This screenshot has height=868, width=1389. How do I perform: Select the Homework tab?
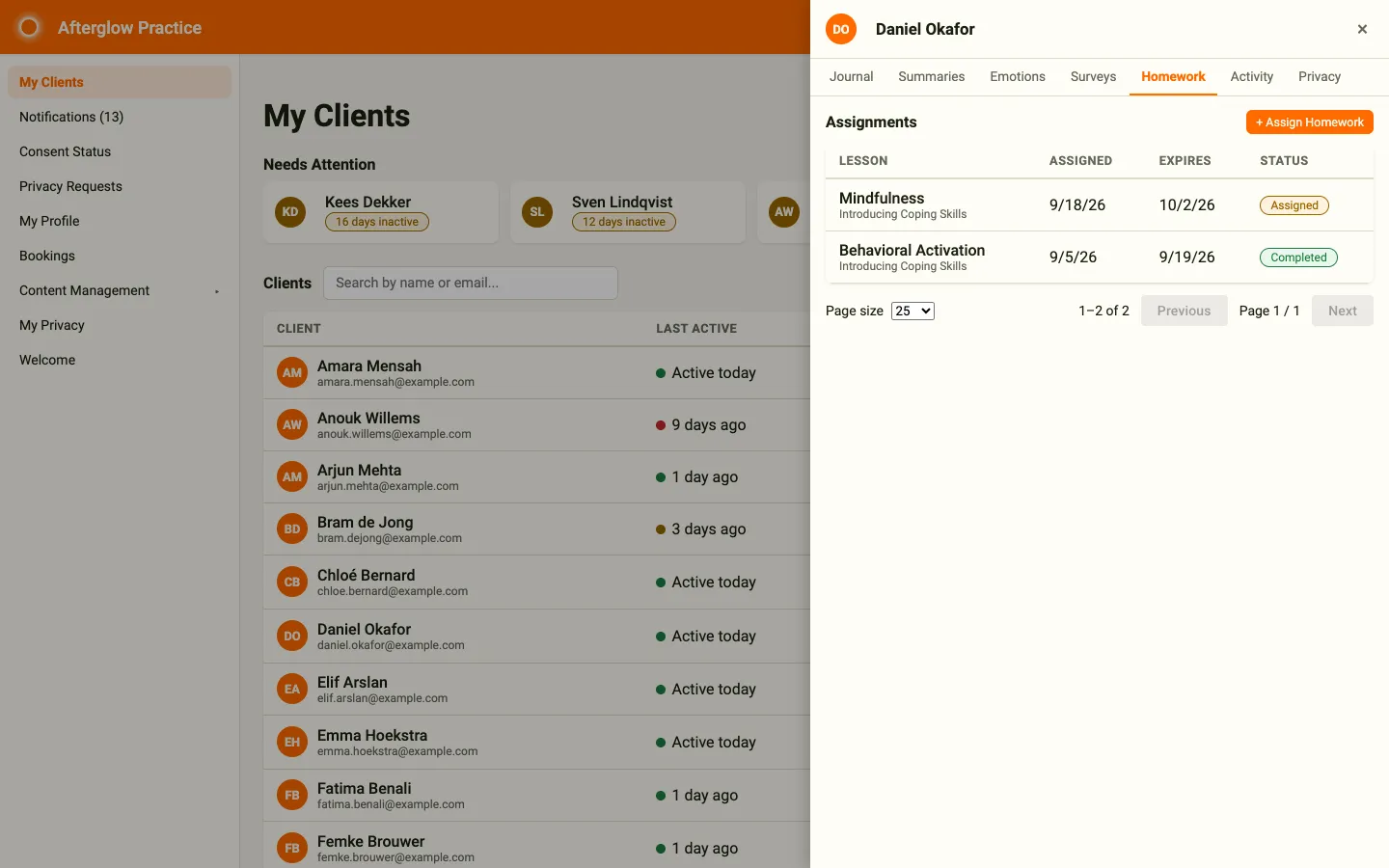pos(1173,76)
